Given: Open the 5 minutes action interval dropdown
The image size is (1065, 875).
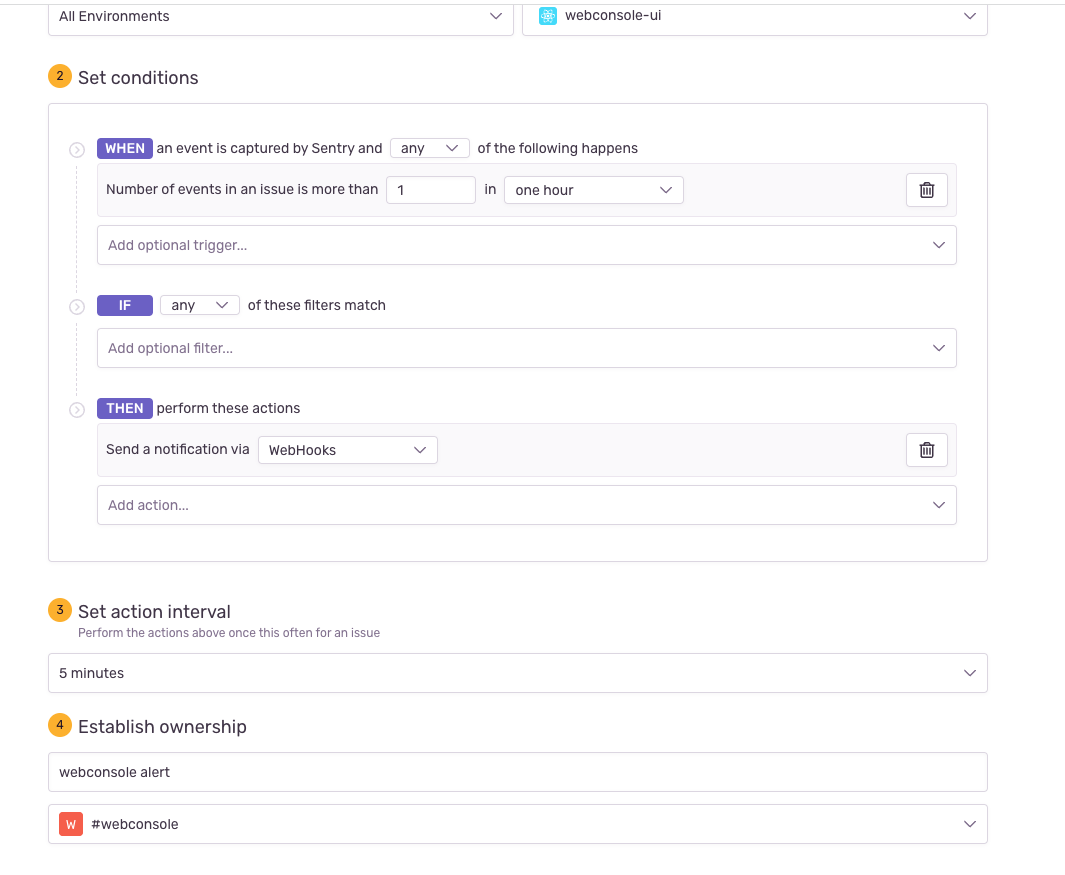Looking at the screenshot, I should [x=517, y=672].
